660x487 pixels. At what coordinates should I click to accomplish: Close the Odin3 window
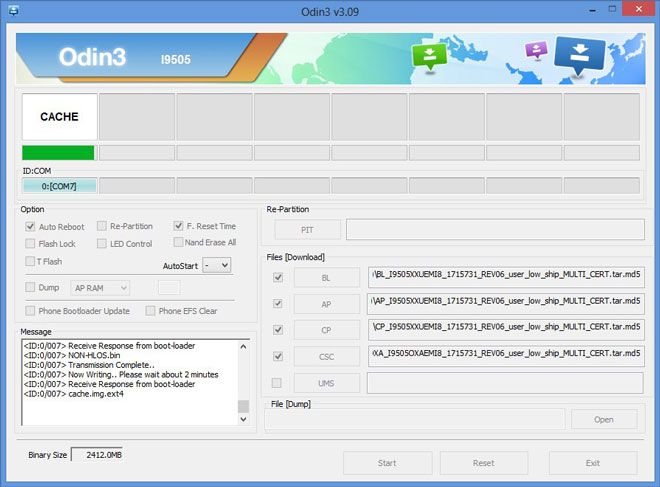(x=639, y=9)
